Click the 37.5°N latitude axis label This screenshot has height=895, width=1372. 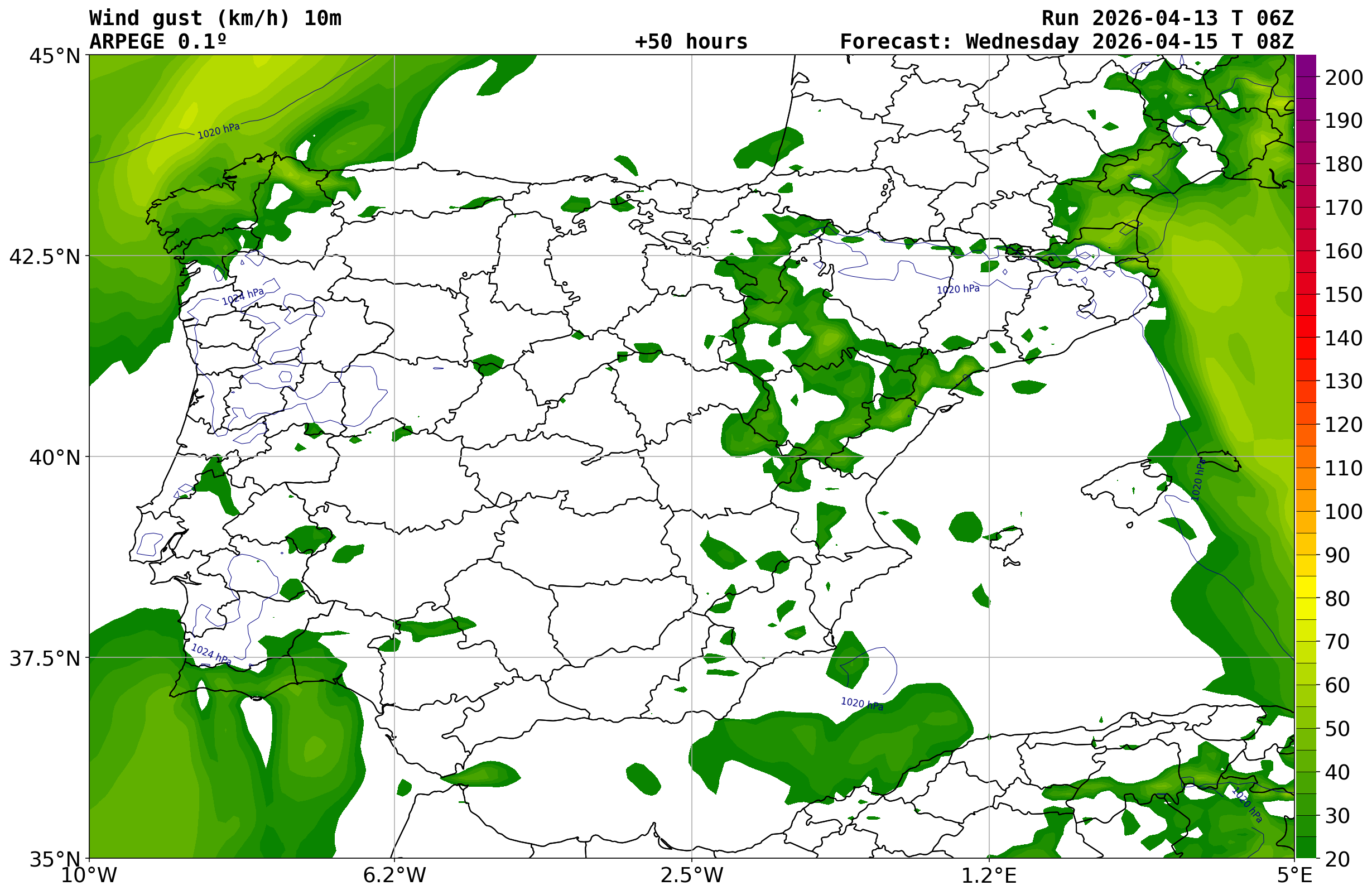pos(45,658)
